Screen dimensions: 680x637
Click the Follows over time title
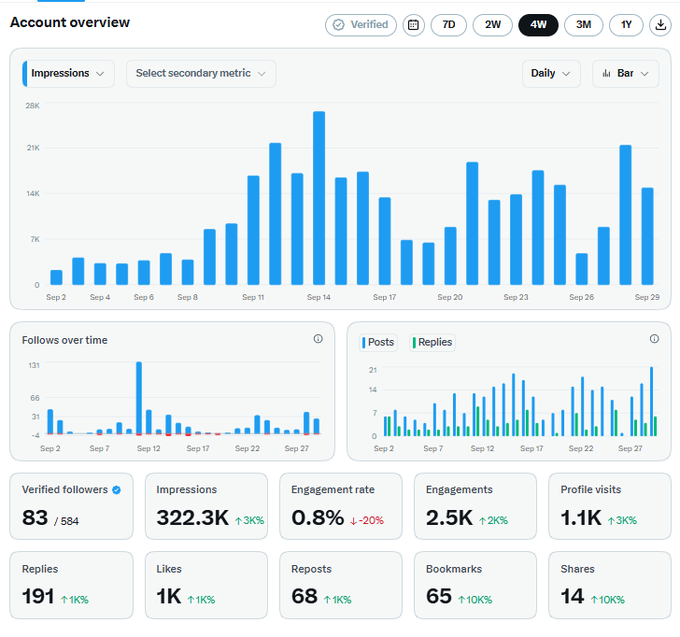click(x=65, y=340)
